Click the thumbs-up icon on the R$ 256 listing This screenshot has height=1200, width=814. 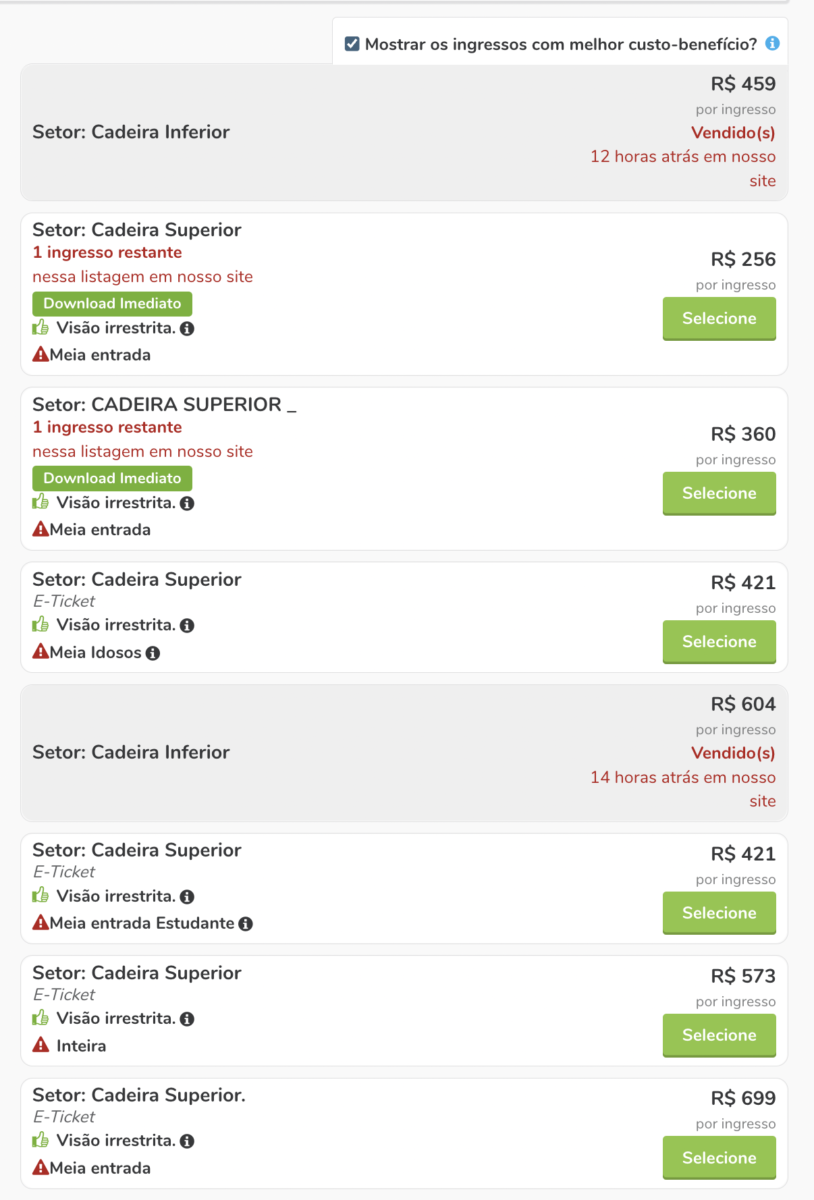[x=41, y=327]
